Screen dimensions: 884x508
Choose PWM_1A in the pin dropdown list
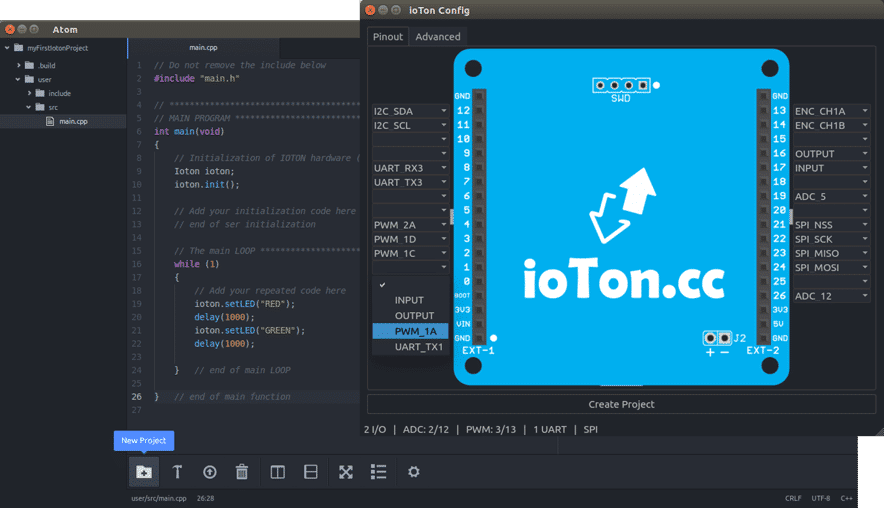point(410,331)
